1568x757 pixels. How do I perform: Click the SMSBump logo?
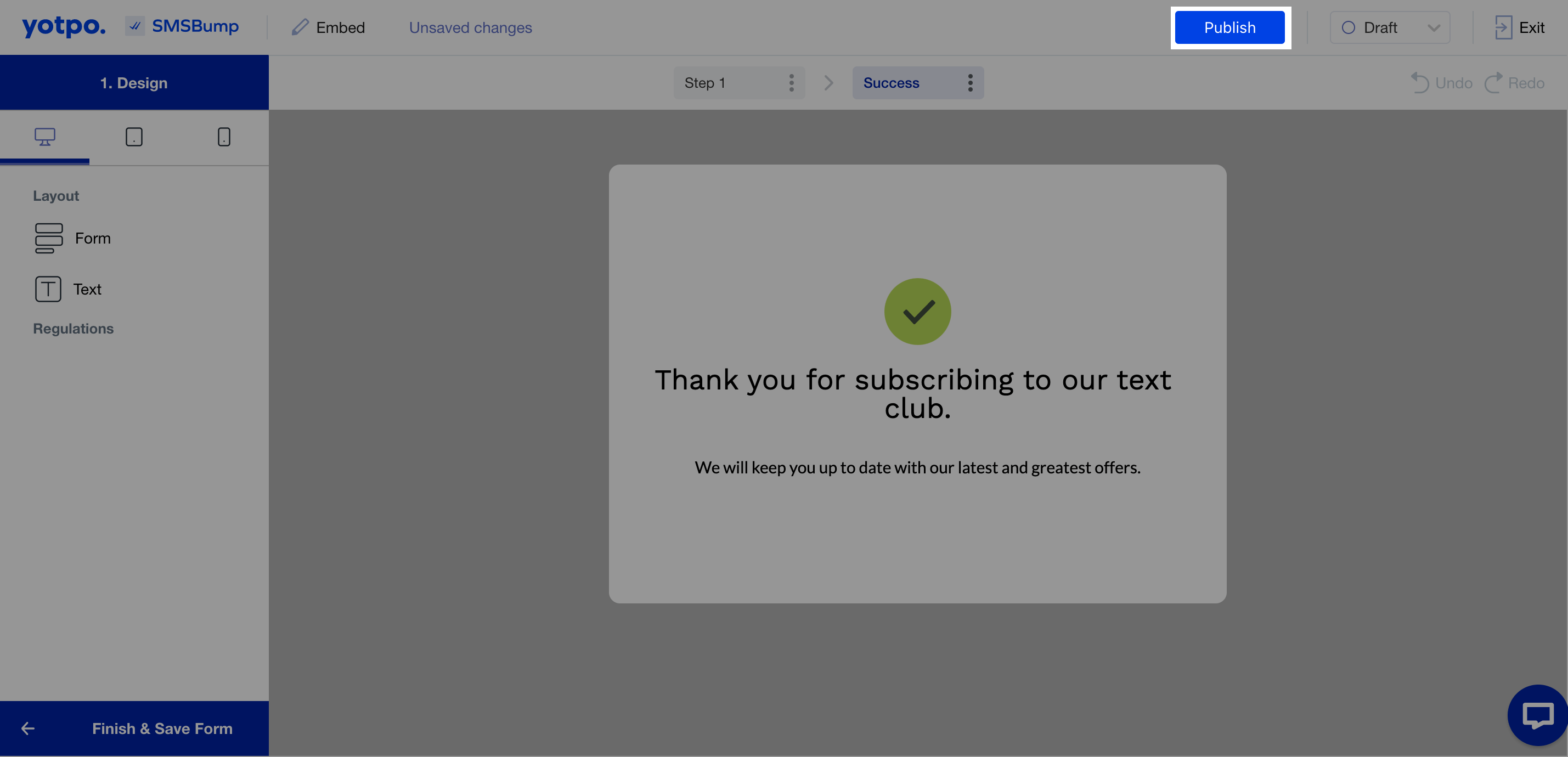tap(182, 27)
